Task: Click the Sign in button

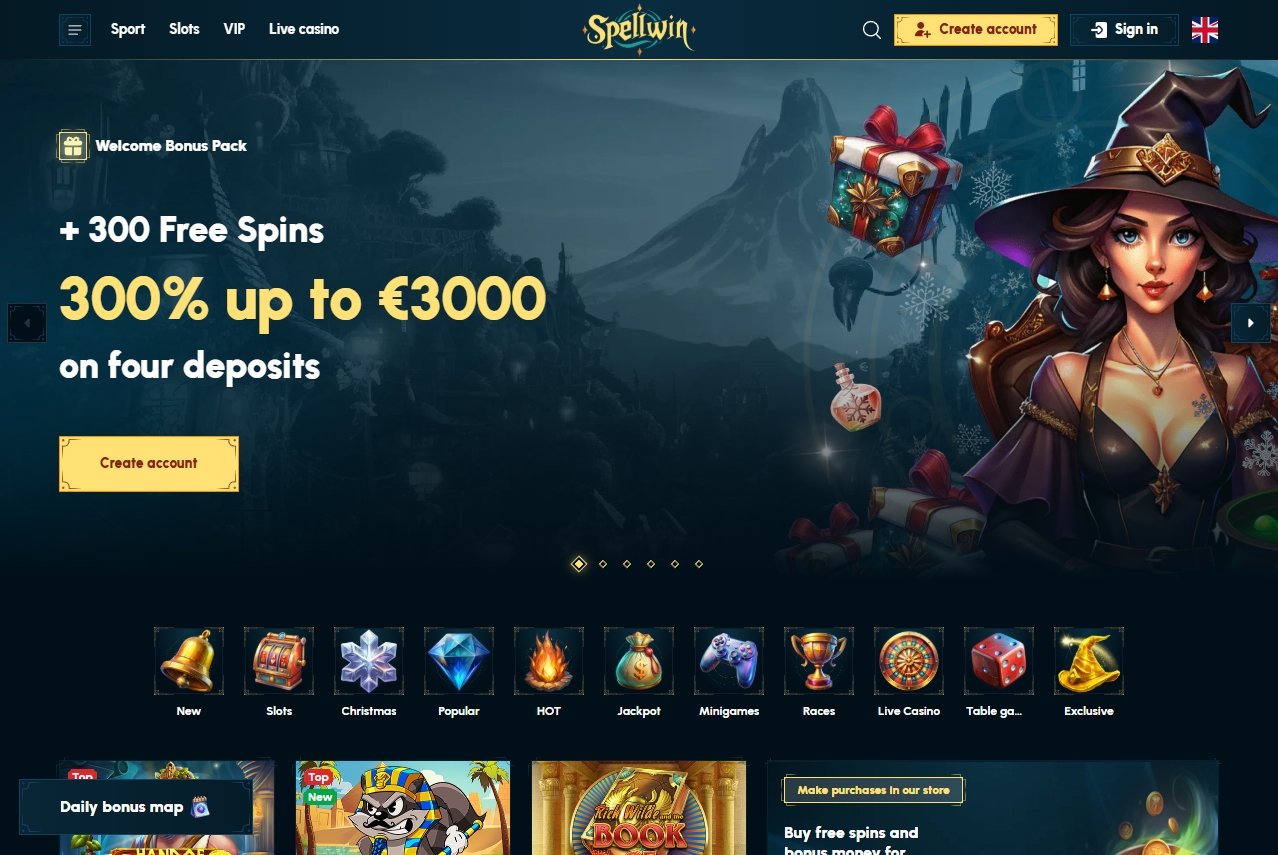Action: tap(1124, 30)
